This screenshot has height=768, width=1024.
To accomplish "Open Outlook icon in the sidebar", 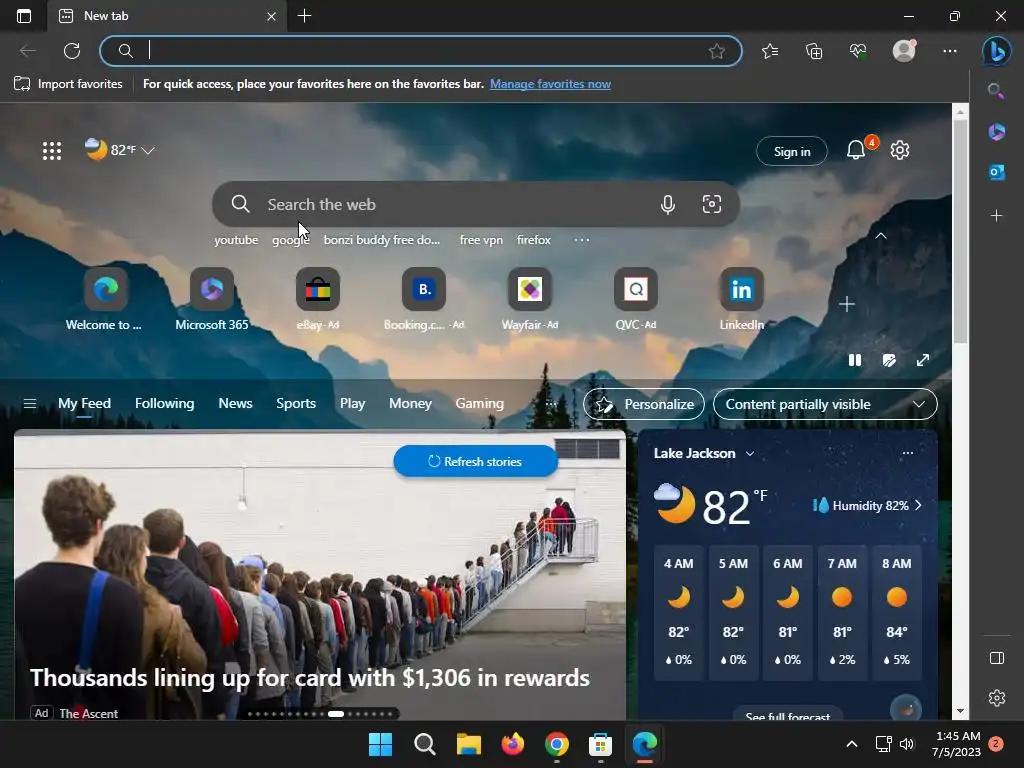I will point(997,172).
